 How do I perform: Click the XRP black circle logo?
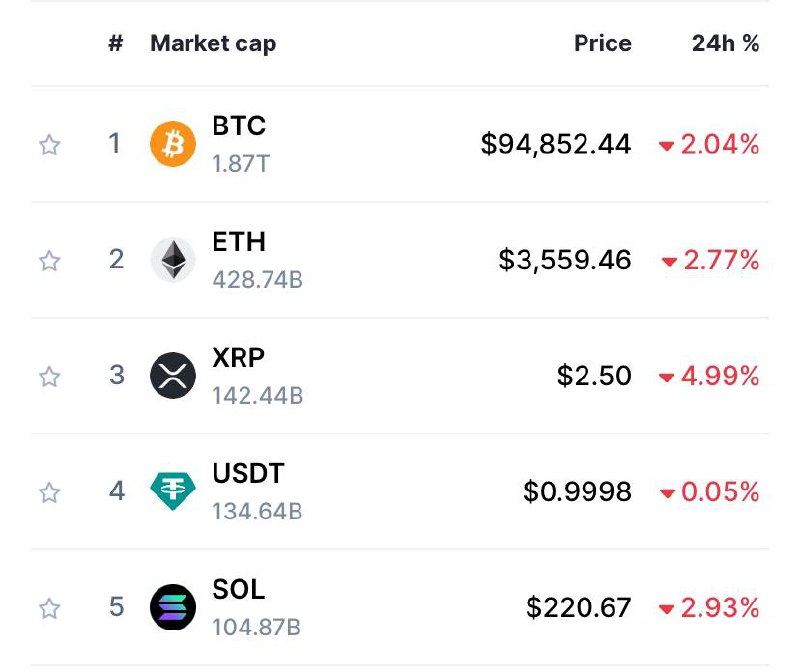click(x=172, y=376)
